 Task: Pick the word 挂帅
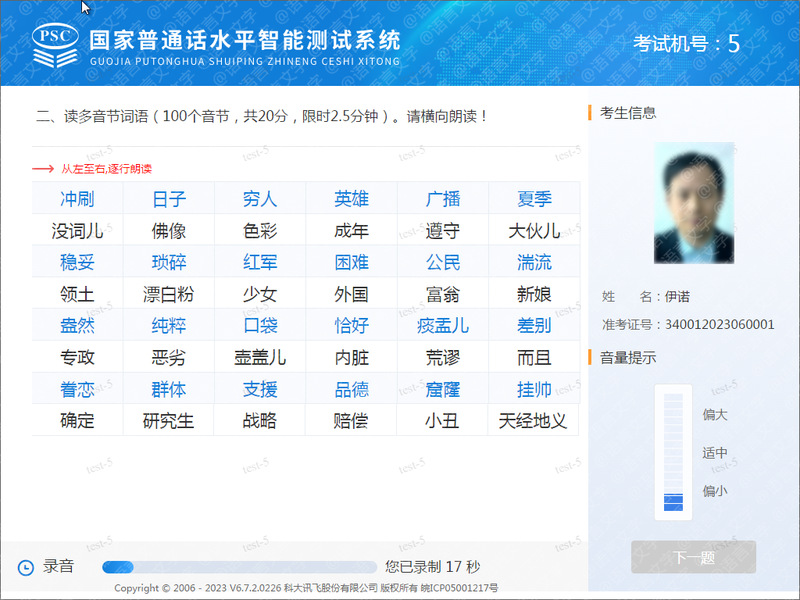coord(534,390)
